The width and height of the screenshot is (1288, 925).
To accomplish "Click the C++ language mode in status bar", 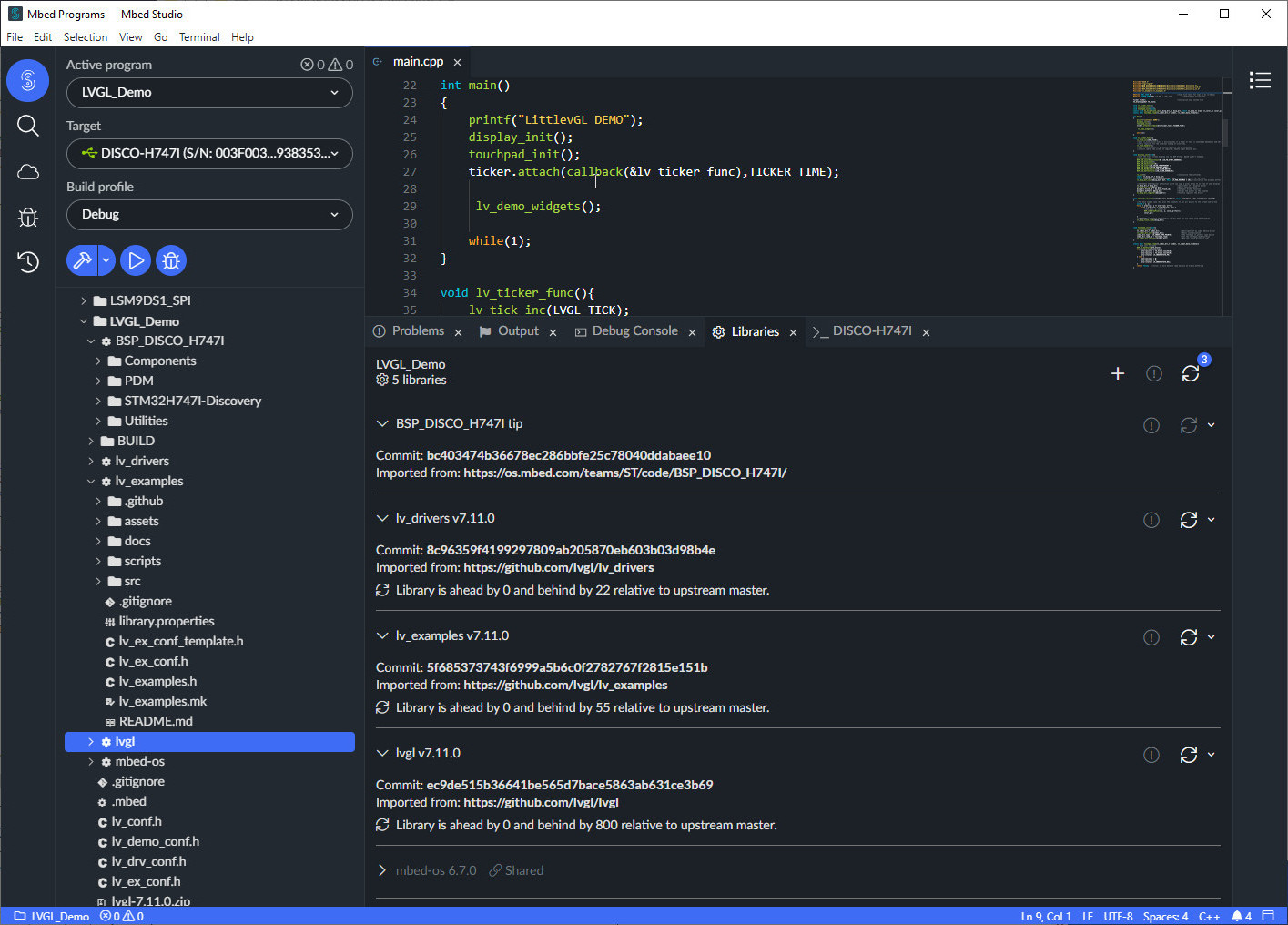I will [x=1209, y=916].
